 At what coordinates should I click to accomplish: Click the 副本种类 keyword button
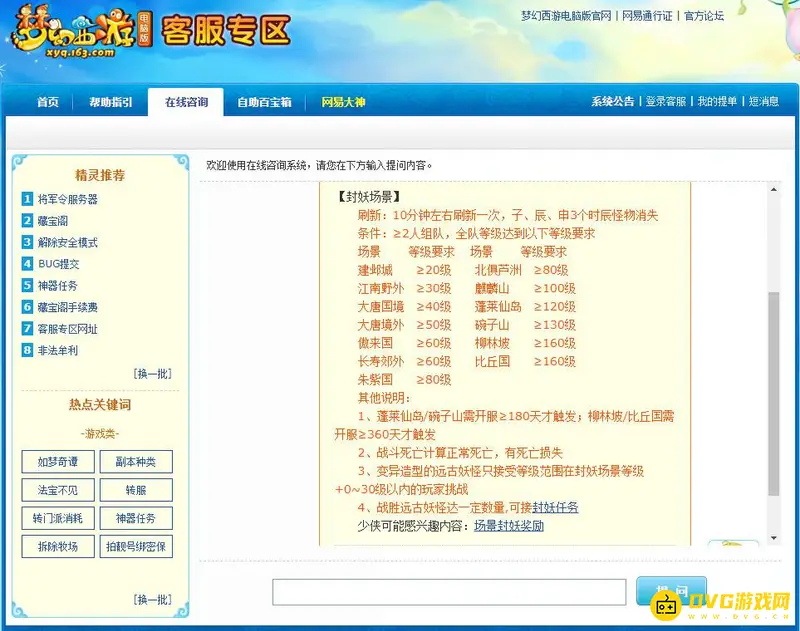click(136, 462)
